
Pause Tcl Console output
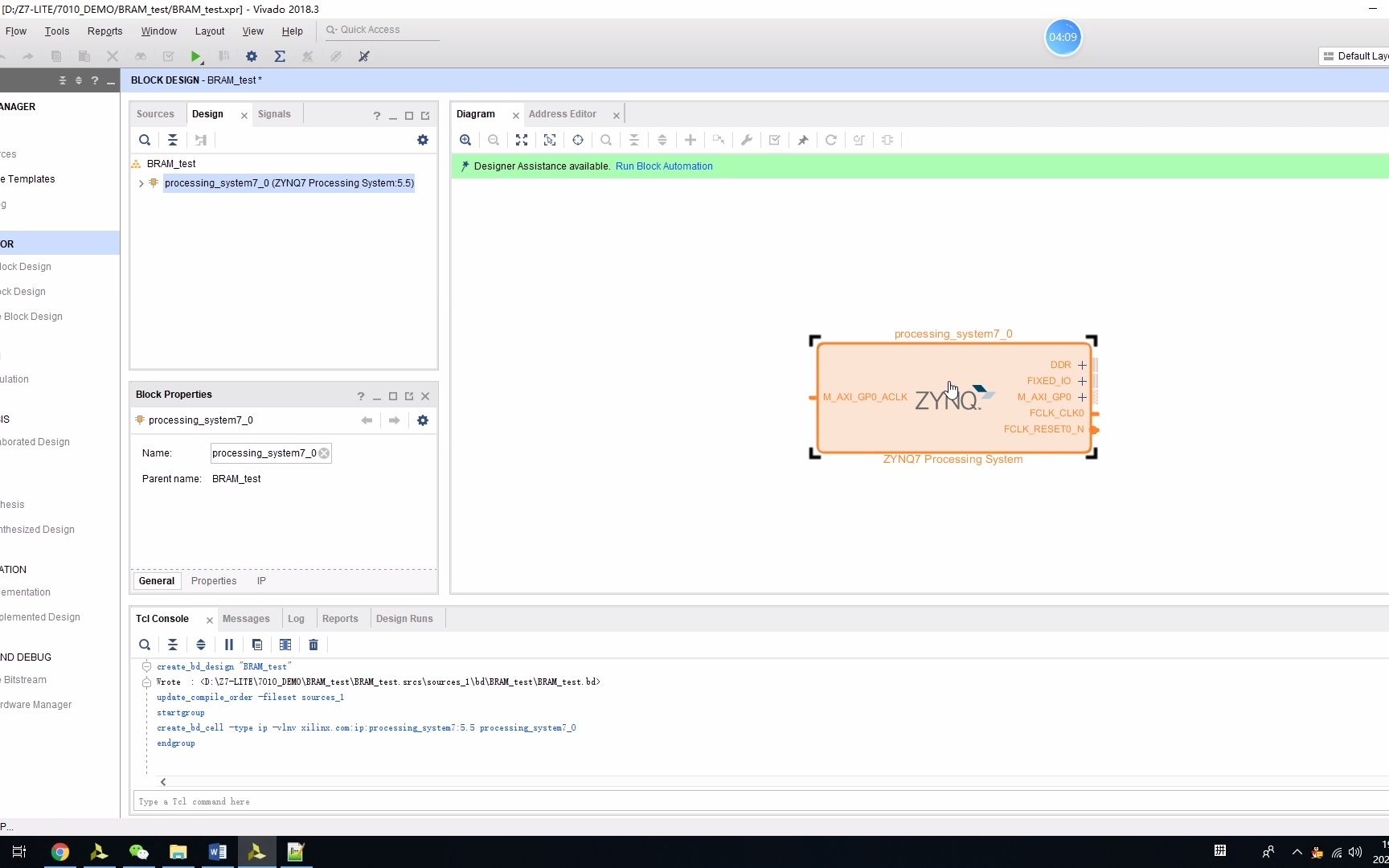tap(229, 645)
